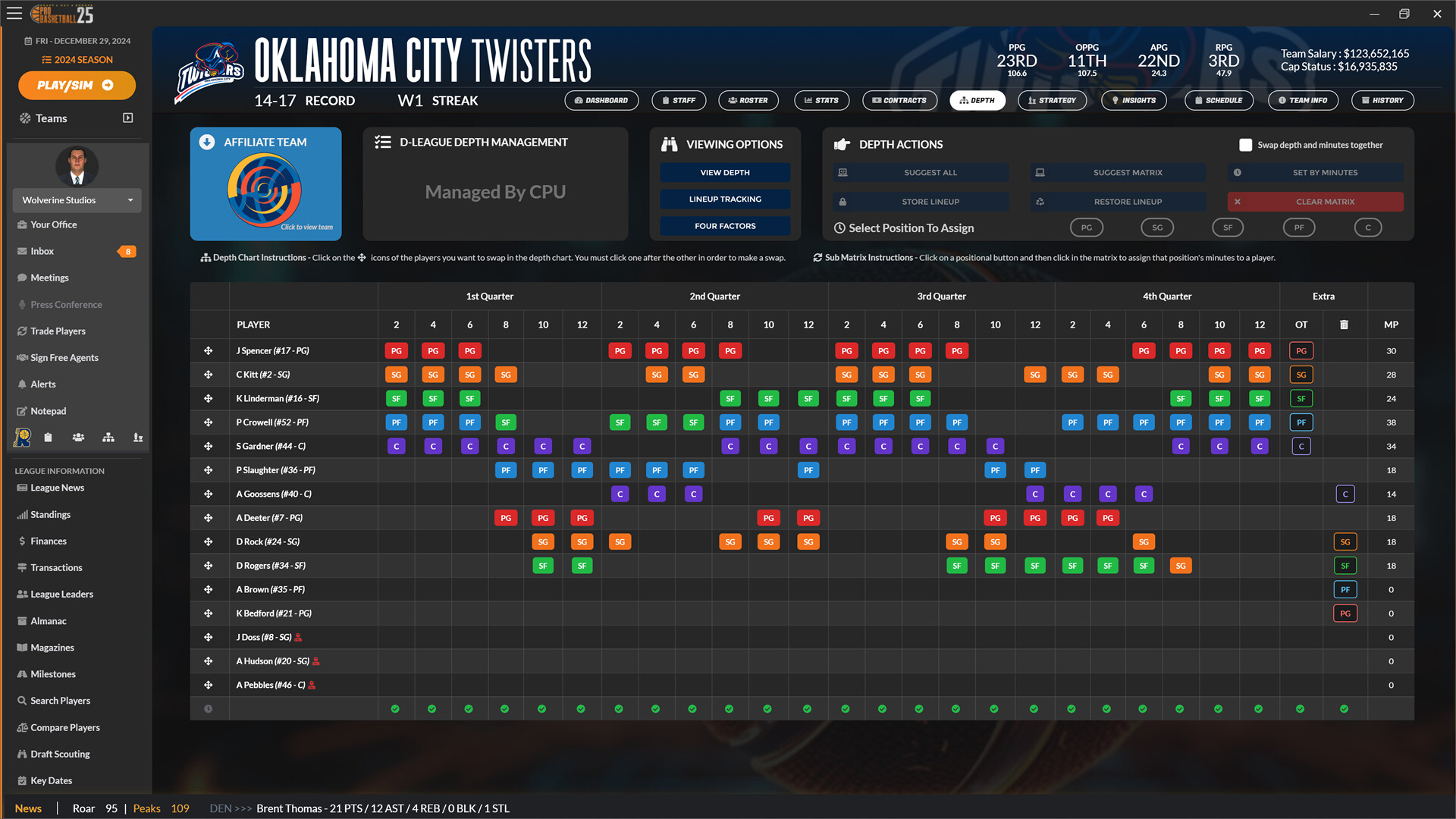Select the Compare Players sidebar icon
Viewport: 1456px width, 819px height.
(64, 726)
